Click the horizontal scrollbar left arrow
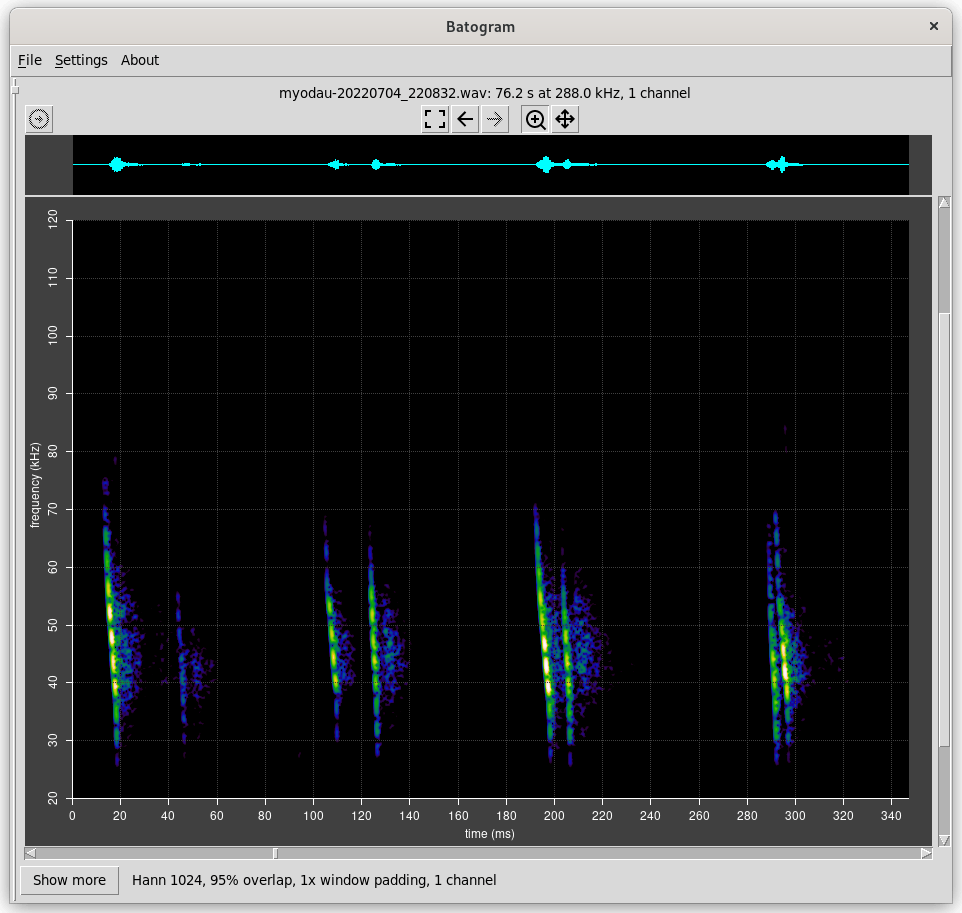Screen dimensions: 962x913 [31, 853]
